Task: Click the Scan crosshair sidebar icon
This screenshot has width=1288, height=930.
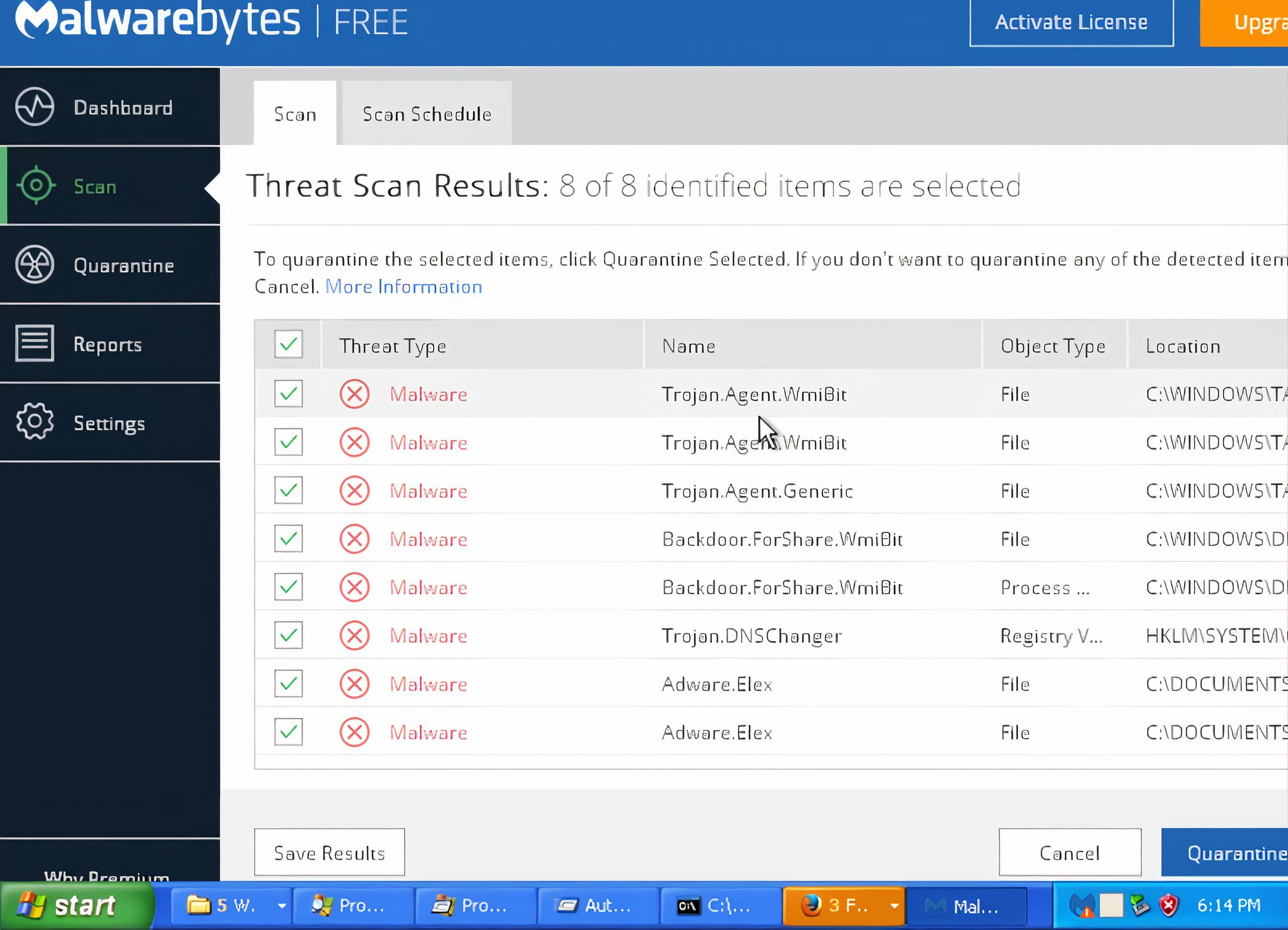Action: tap(36, 185)
